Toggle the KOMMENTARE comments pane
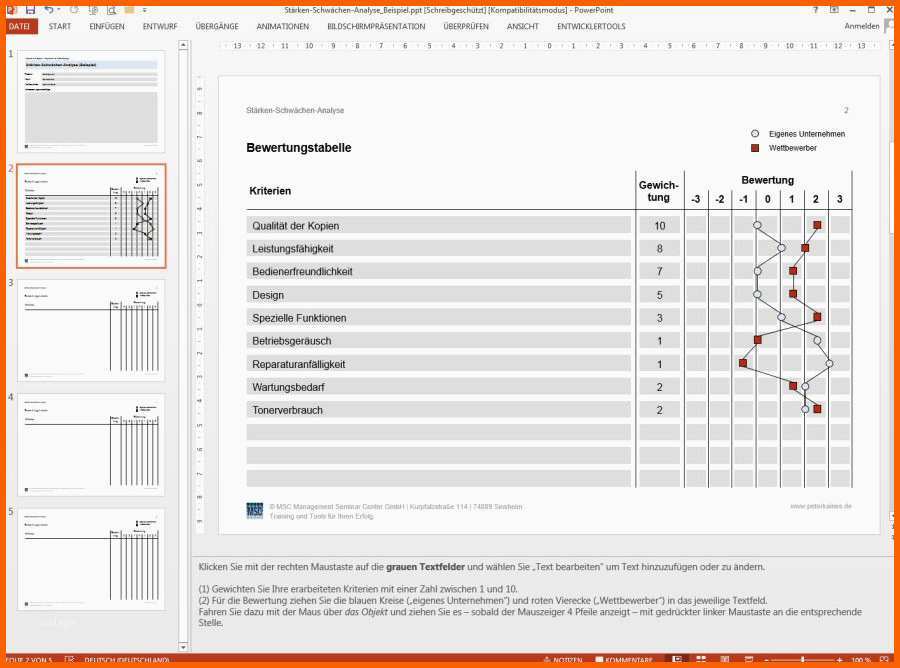This screenshot has width=900, height=668. pos(626,660)
